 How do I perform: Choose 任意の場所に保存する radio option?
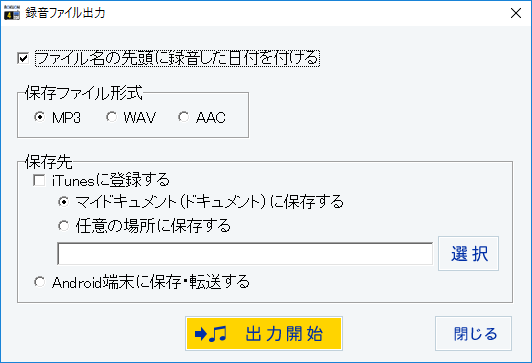pos(63,226)
